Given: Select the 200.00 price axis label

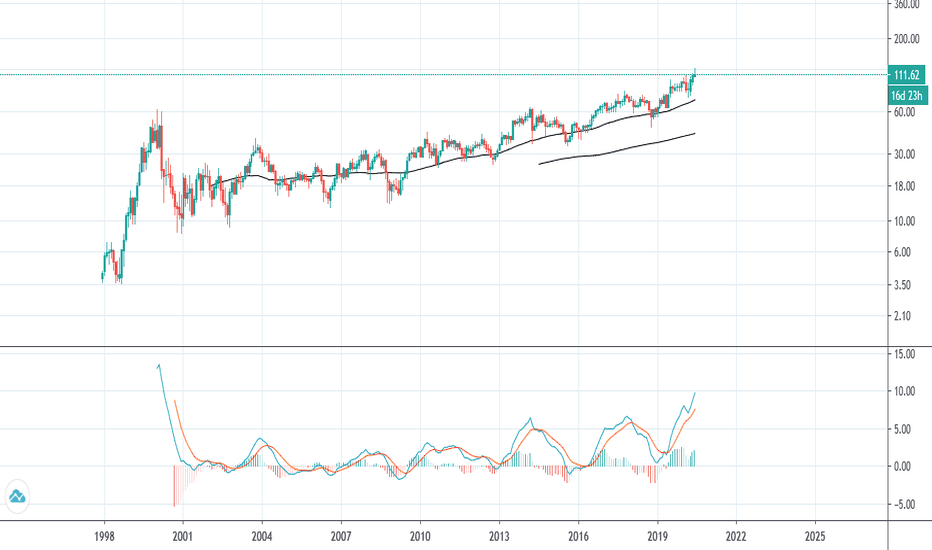Looking at the screenshot, I should pyautogui.click(x=906, y=39).
